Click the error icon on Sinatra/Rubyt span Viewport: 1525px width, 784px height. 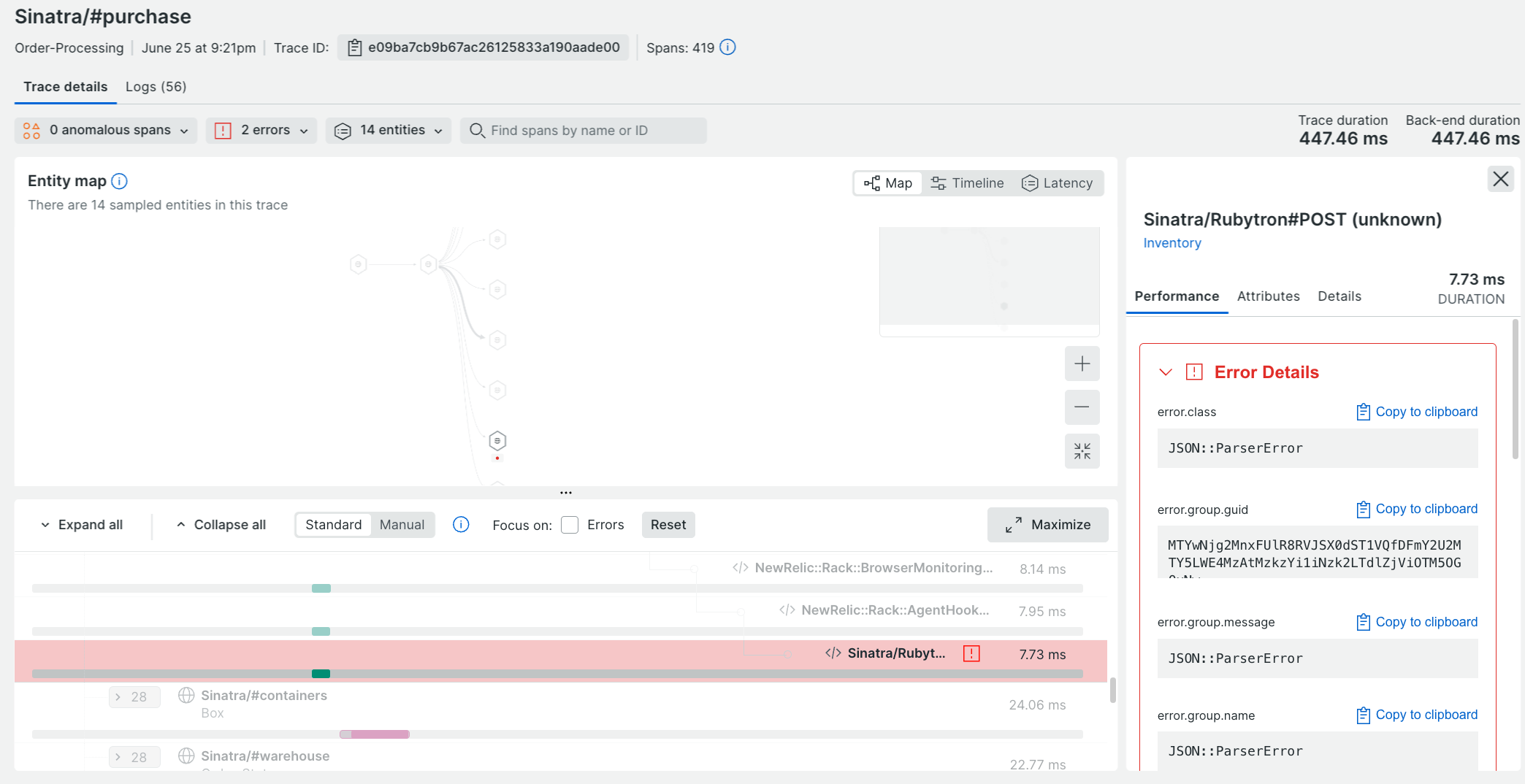click(x=971, y=653)
